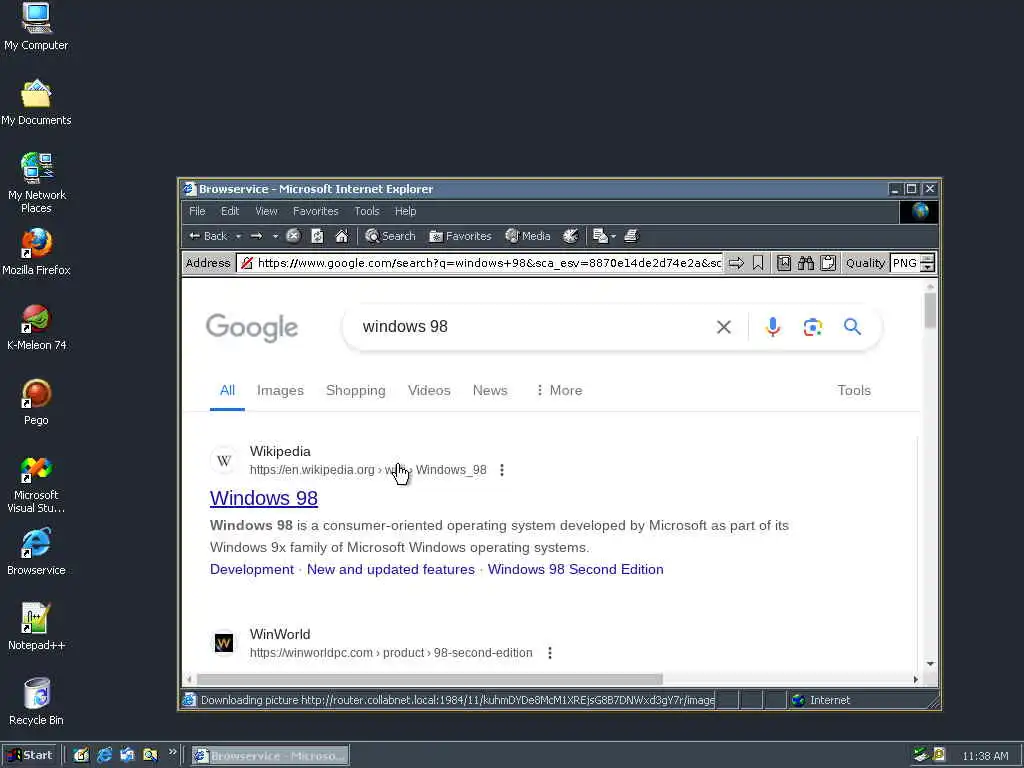The height and width of the screenshot is (768, 1024).
Task: Click the insecure lock icon in address bar
Action: (x=246, y=263)
